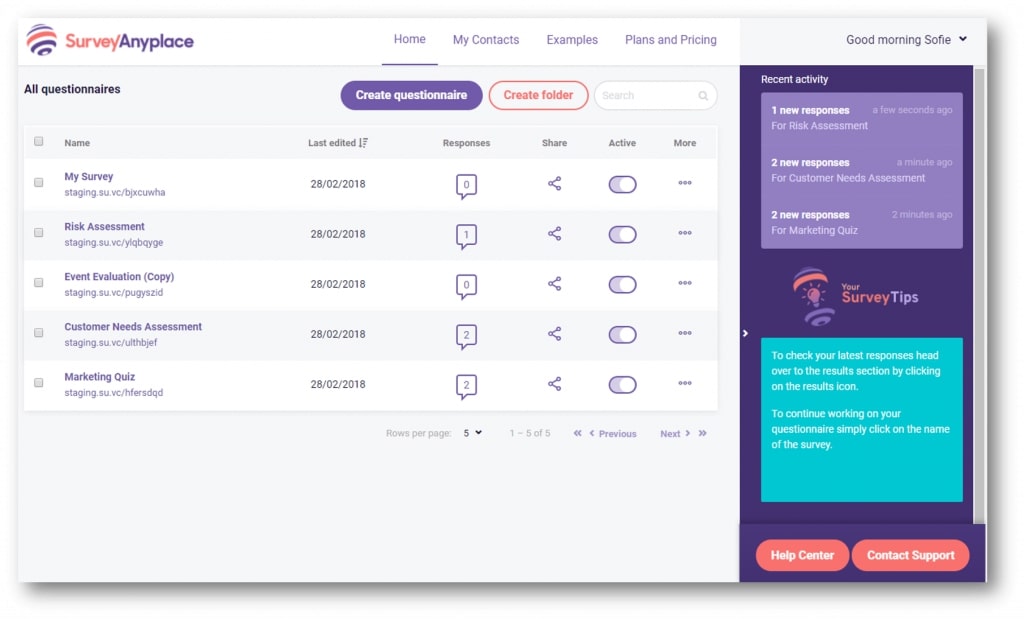
Task: Click the search magnifier icon
Action: (x=703, y=96)
